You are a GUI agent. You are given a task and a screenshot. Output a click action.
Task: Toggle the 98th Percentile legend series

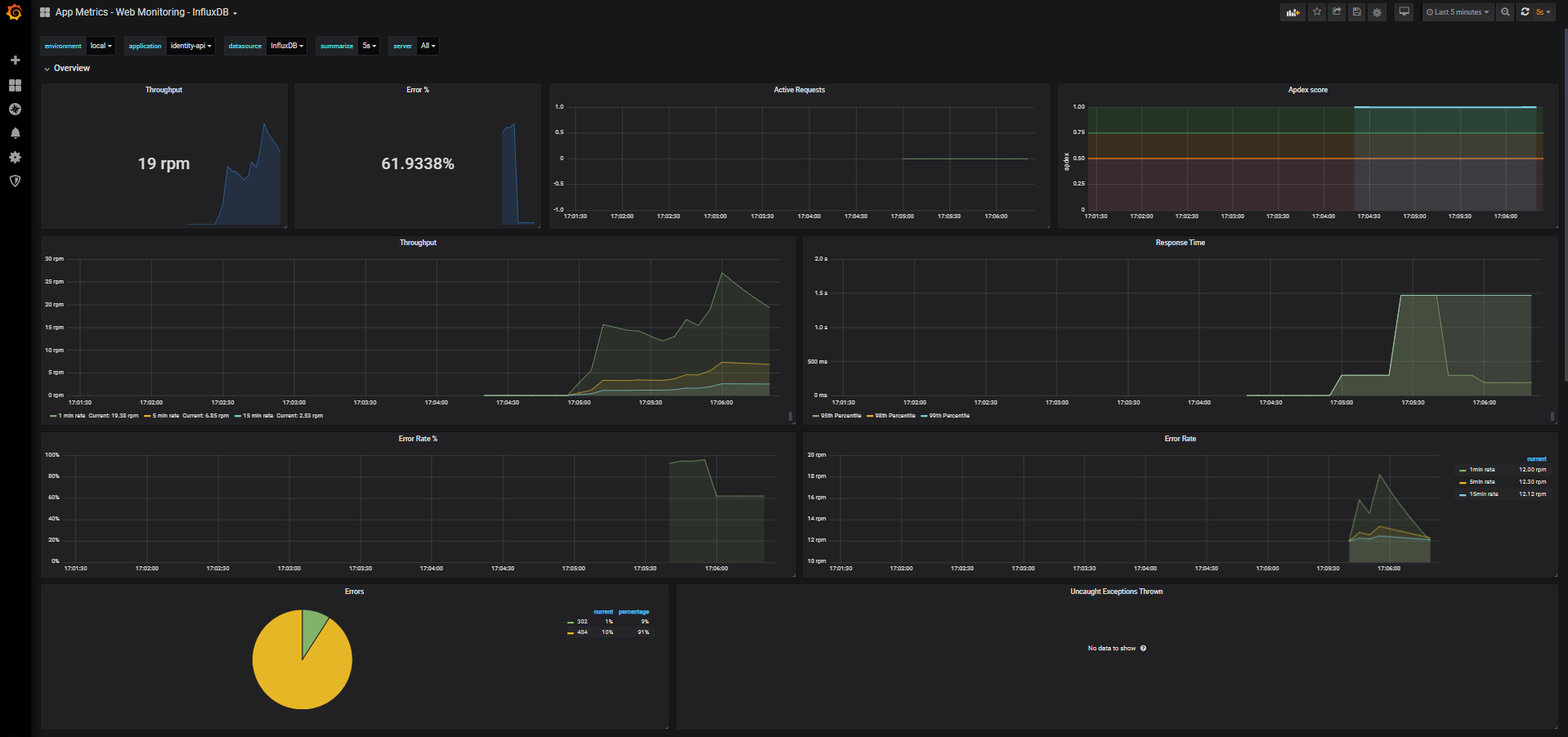[891, 416]
